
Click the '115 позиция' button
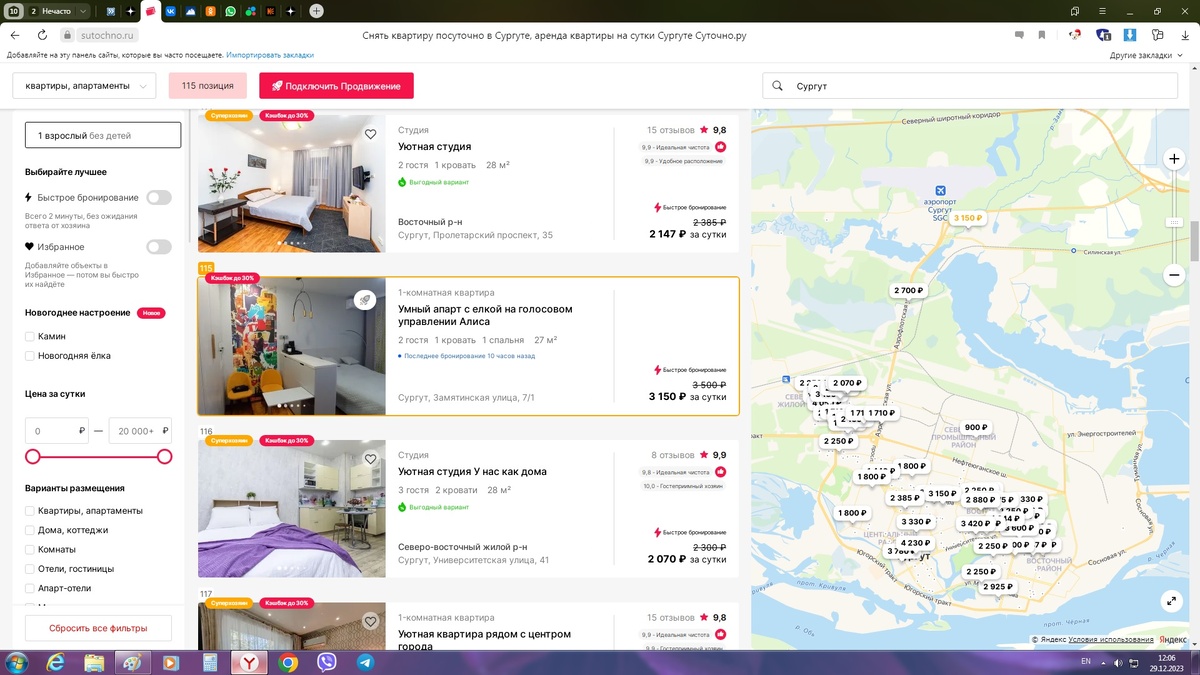click(x=208, y=86)
